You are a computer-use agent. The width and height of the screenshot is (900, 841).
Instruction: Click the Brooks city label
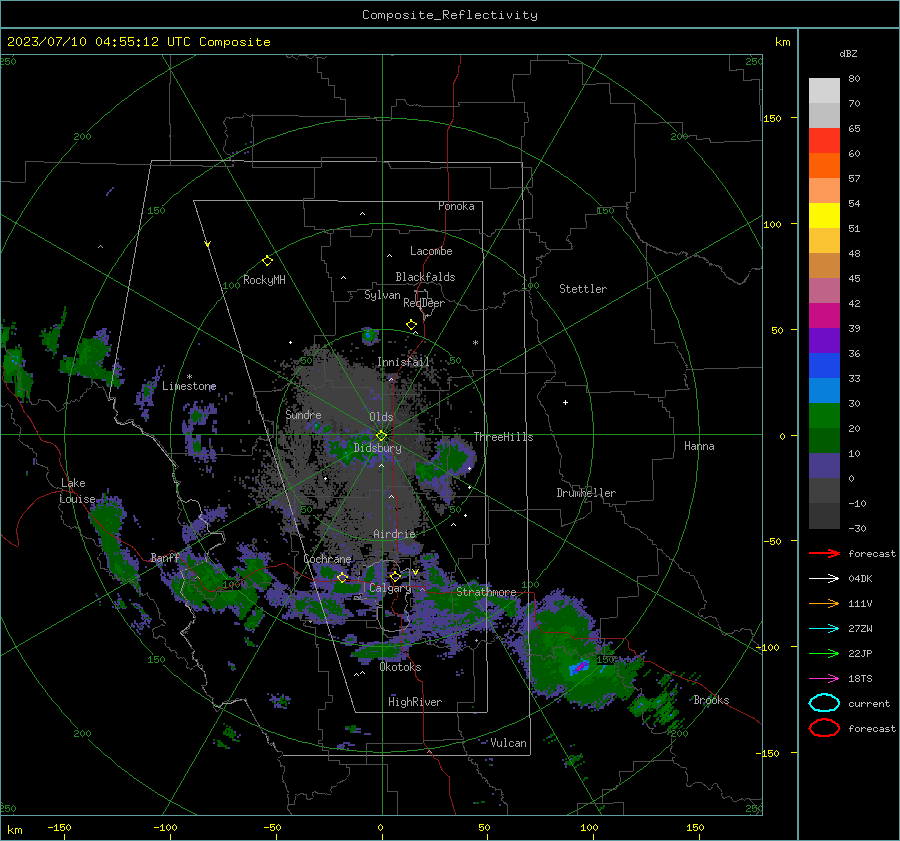pyautogui.click(x=711, y=700)
